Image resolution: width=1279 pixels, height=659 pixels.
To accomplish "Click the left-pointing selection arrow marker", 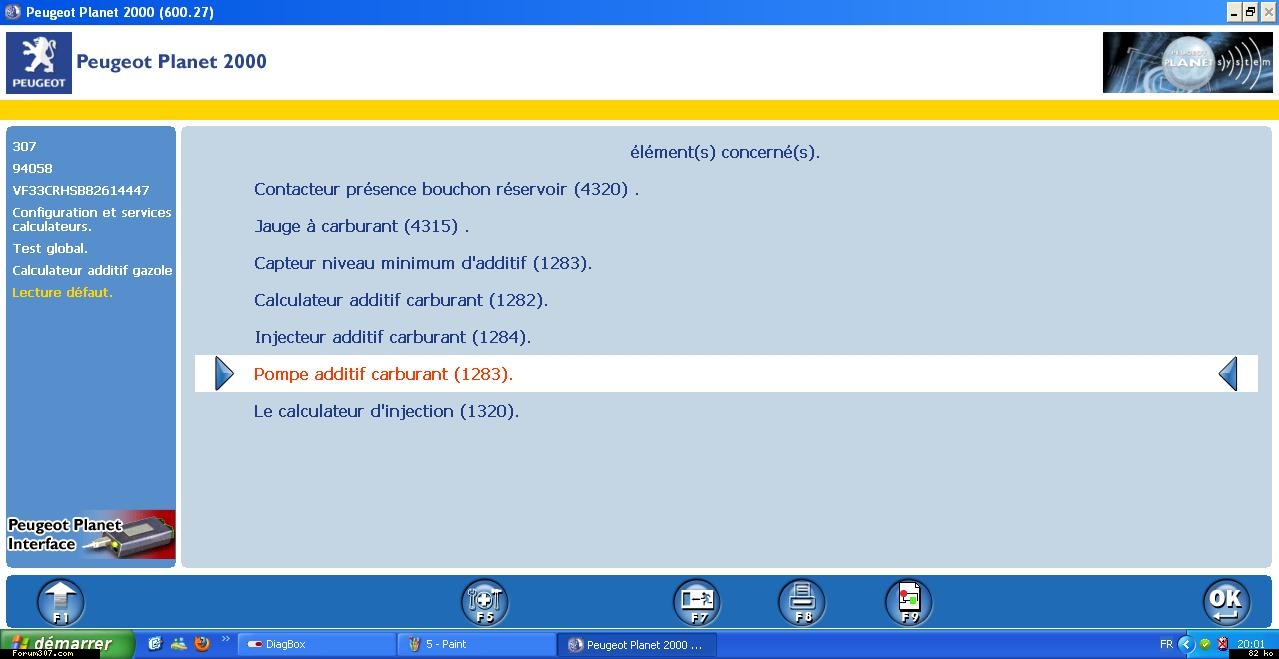I will [x=1228, y=374].
